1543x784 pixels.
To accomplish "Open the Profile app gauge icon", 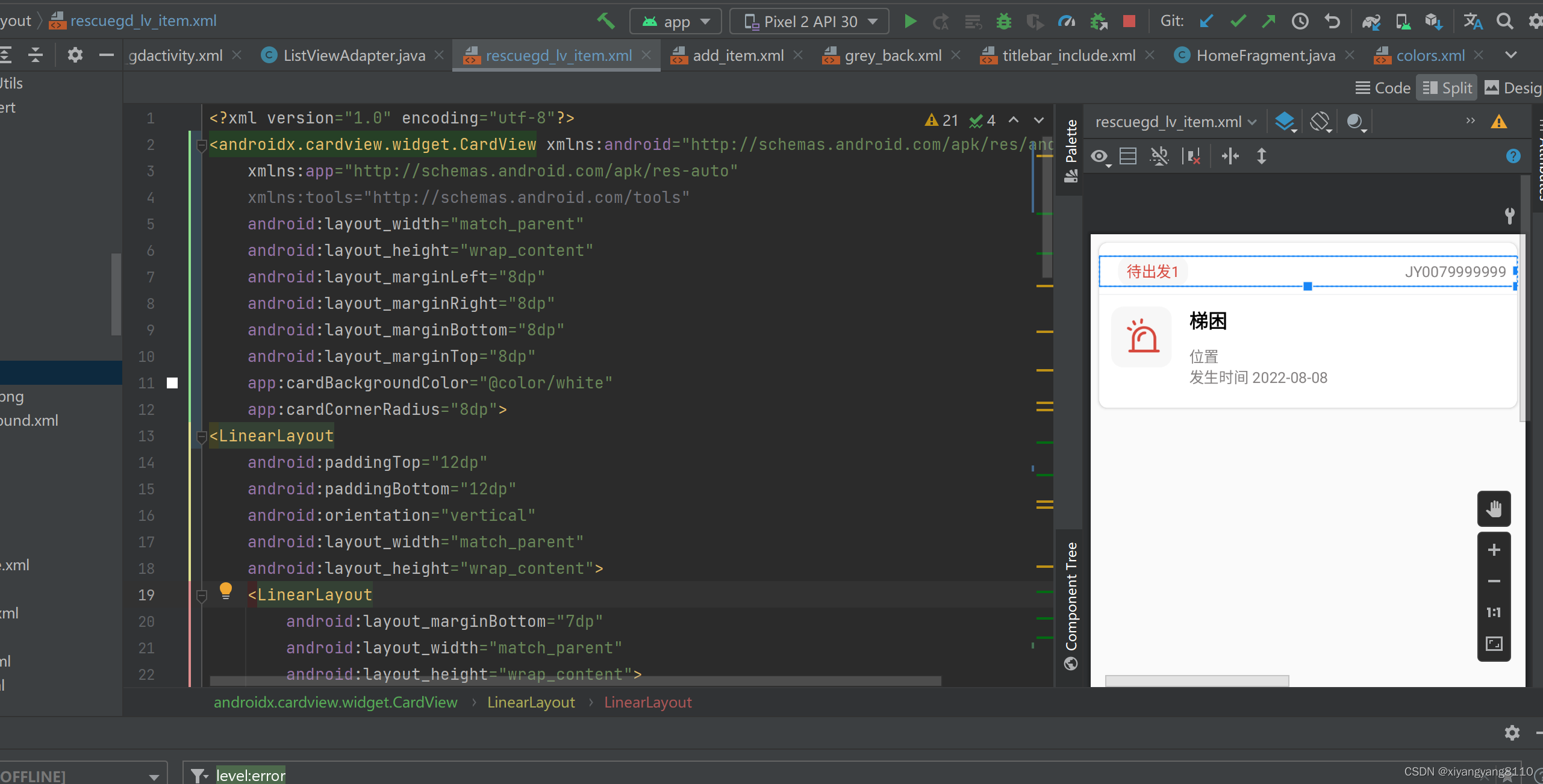I will point(1067,22).
